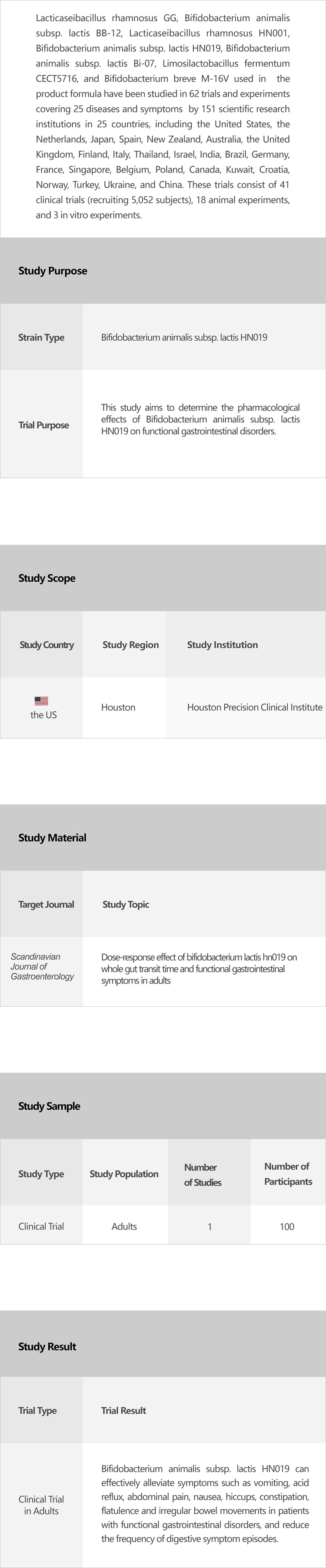Select the Trial Result column header
Viewport: 326px width, 1568px height.
[x=123, y=1410]
